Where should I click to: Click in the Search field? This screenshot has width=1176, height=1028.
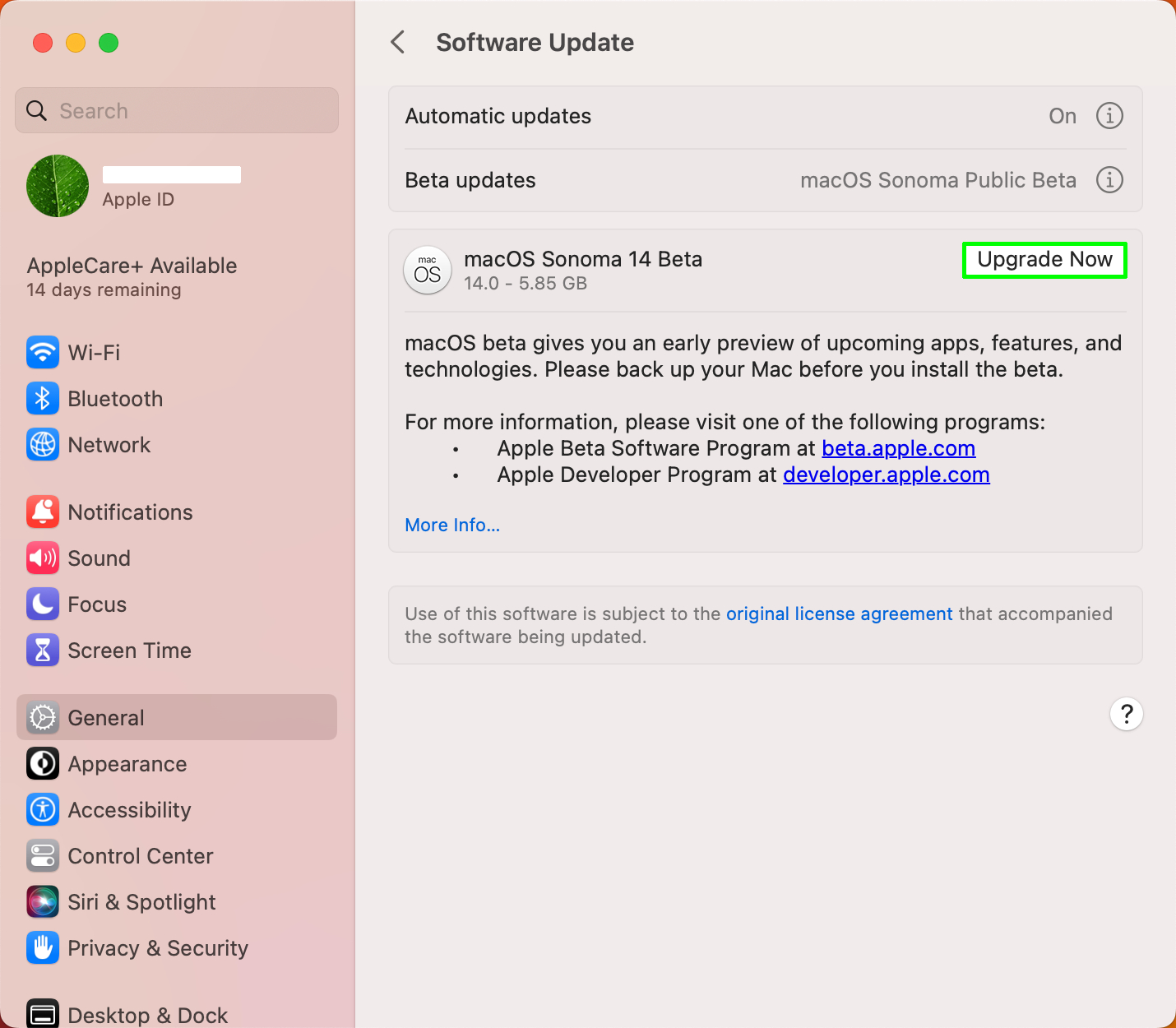(177, 110)
